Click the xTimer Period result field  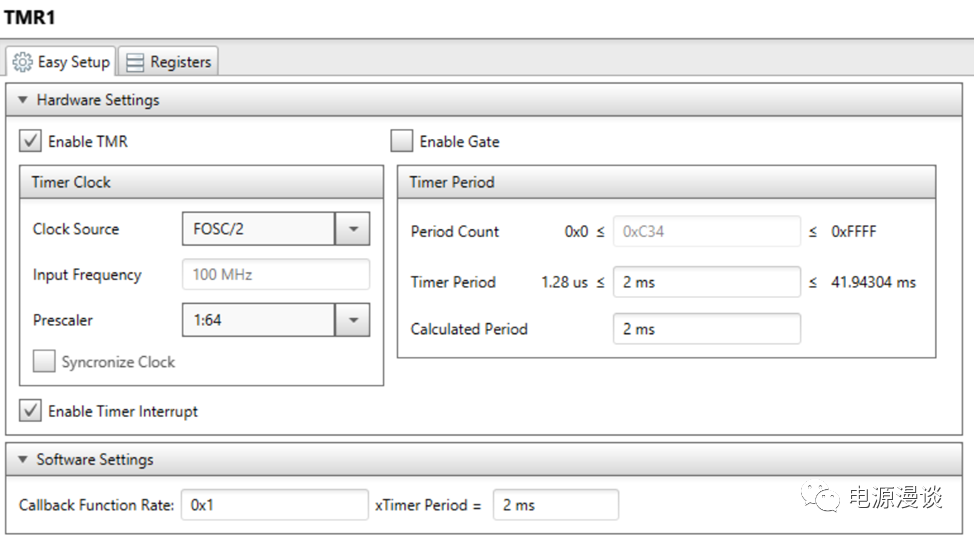[x=555, y=505]
